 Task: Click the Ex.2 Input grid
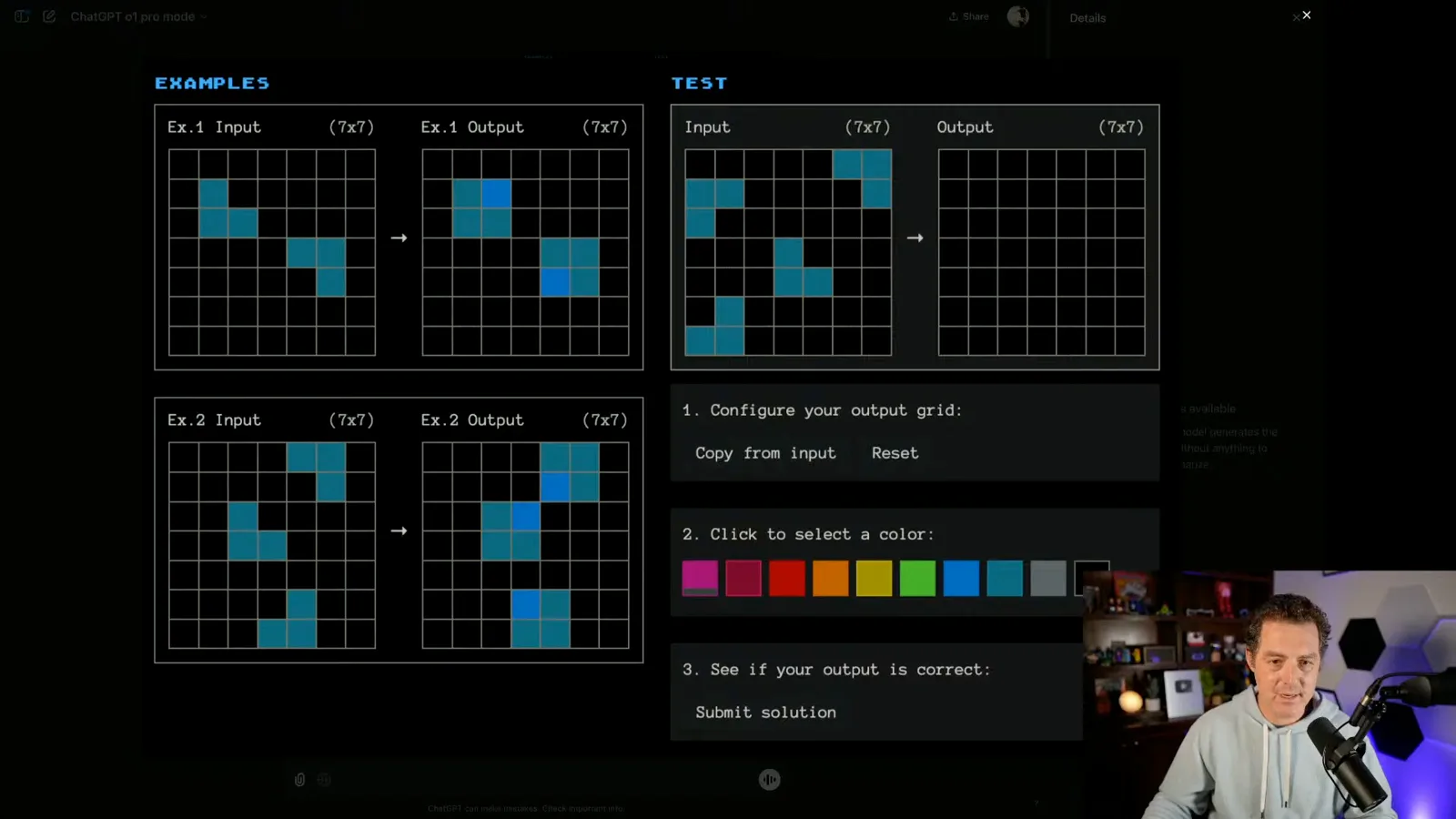point(272,545)
